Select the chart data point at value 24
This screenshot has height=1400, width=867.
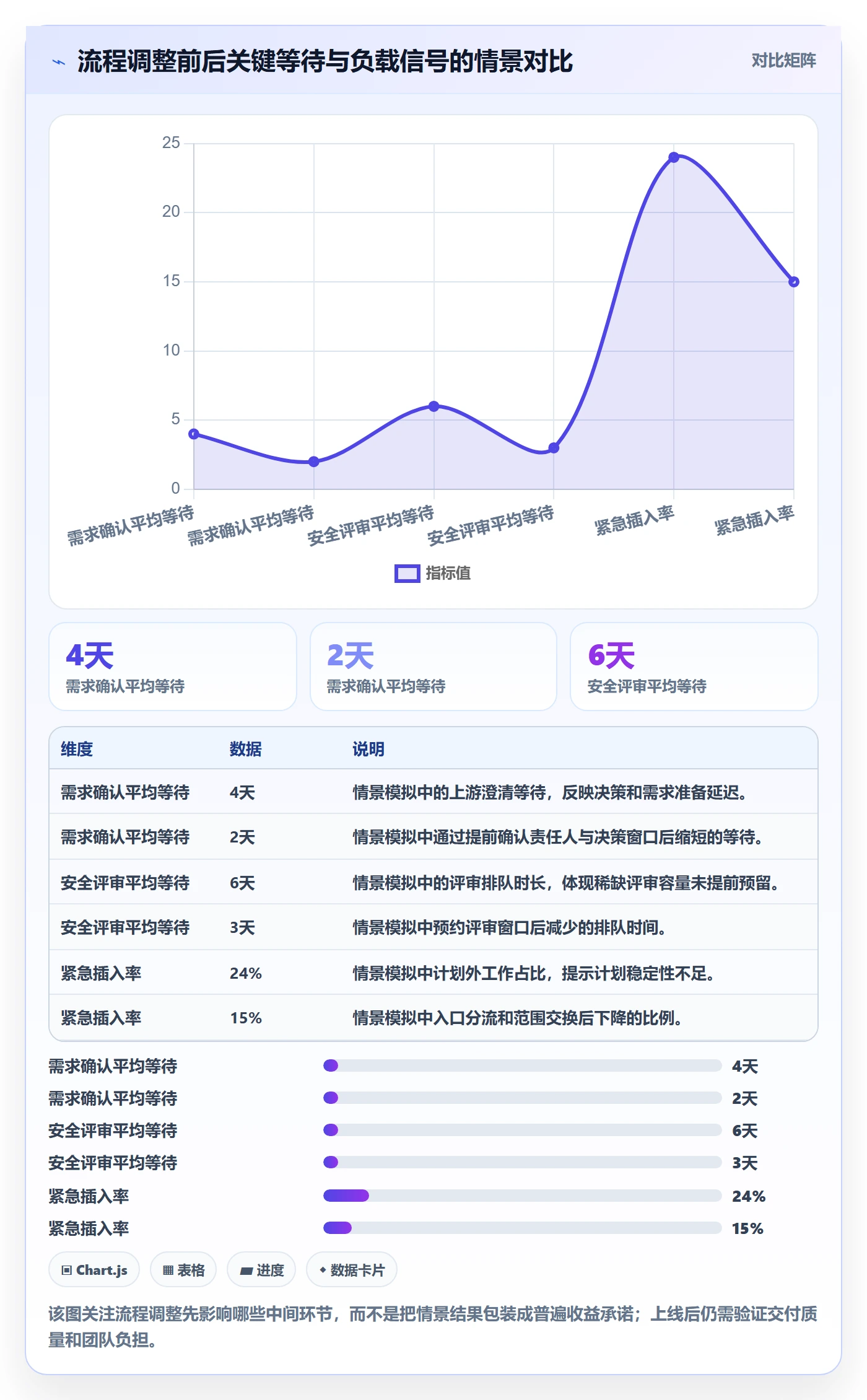(674, 157)
